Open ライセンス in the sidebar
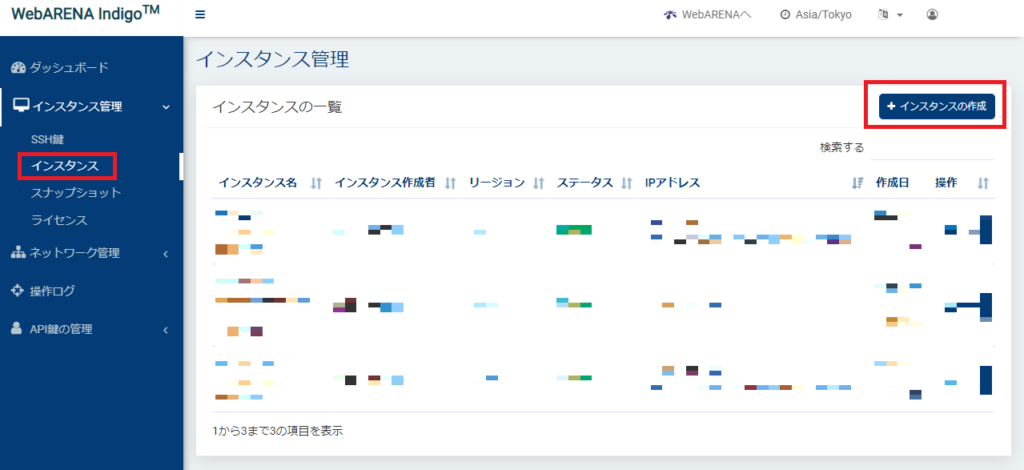The image size is (1024, 470). pos(59,220)
